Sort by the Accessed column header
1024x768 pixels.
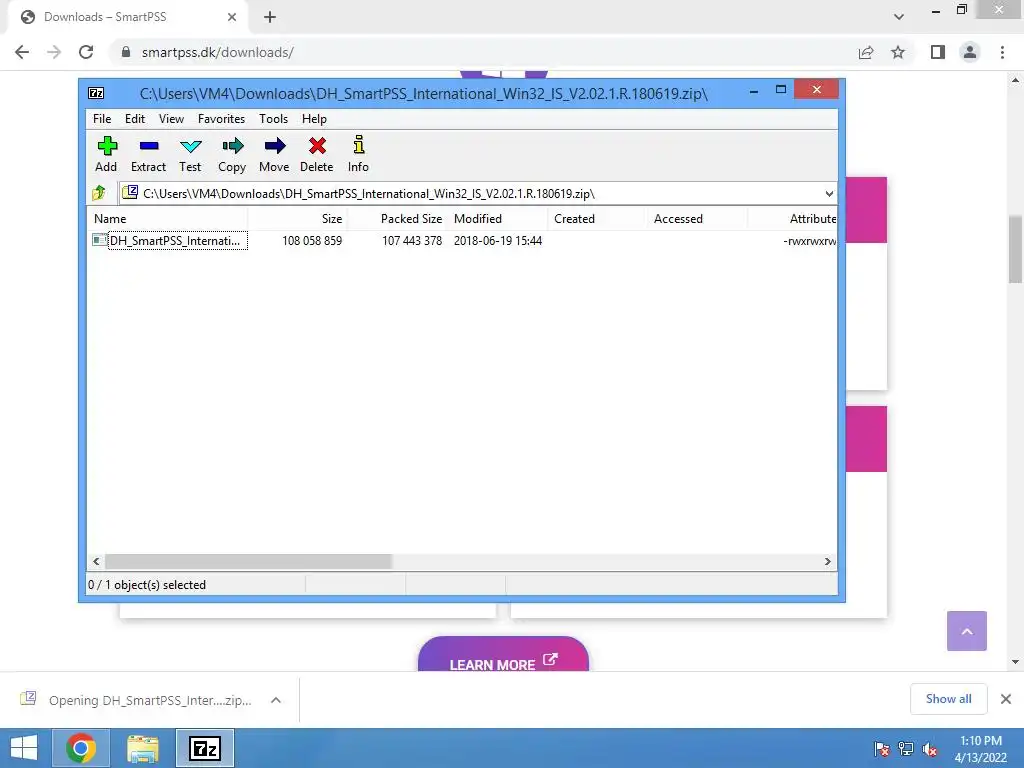click(697, 219)
